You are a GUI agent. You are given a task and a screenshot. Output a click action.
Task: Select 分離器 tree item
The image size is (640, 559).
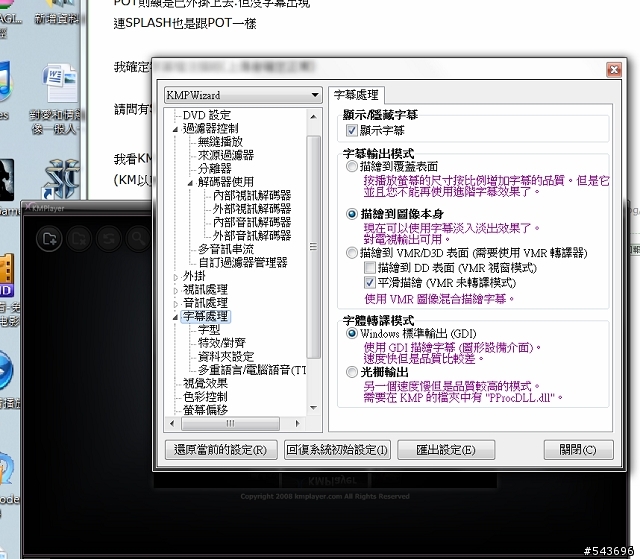214,169
